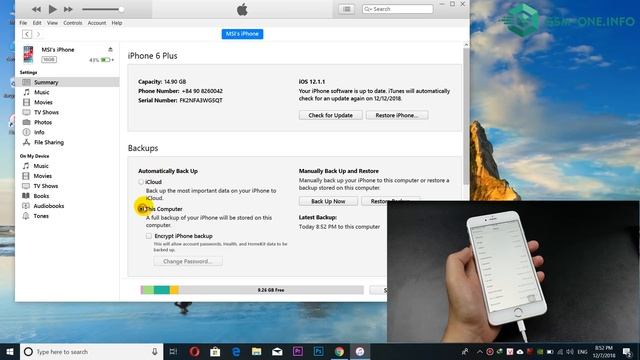Viewport: 640px width, 360px height.
Task: Click the taskbar search box
Action: tap(91, 351)
